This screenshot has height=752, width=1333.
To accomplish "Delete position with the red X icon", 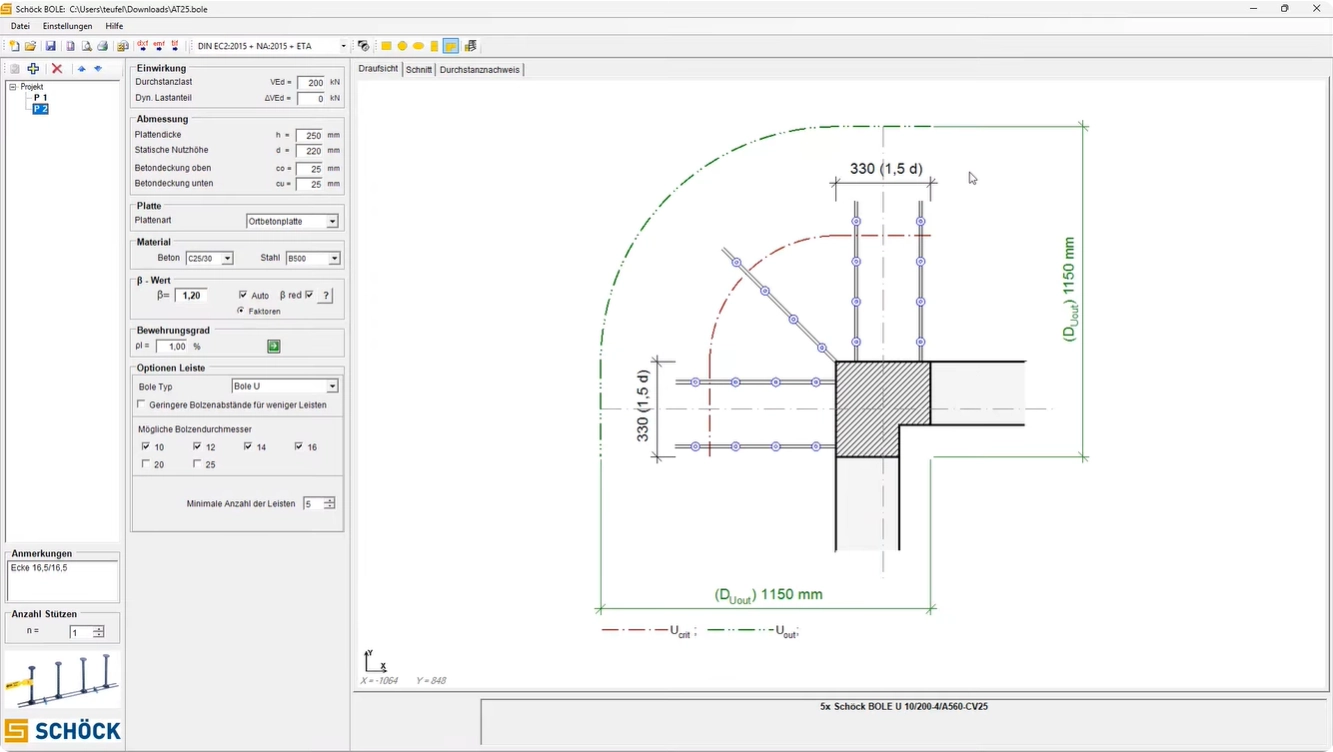I will pos(57,69).
